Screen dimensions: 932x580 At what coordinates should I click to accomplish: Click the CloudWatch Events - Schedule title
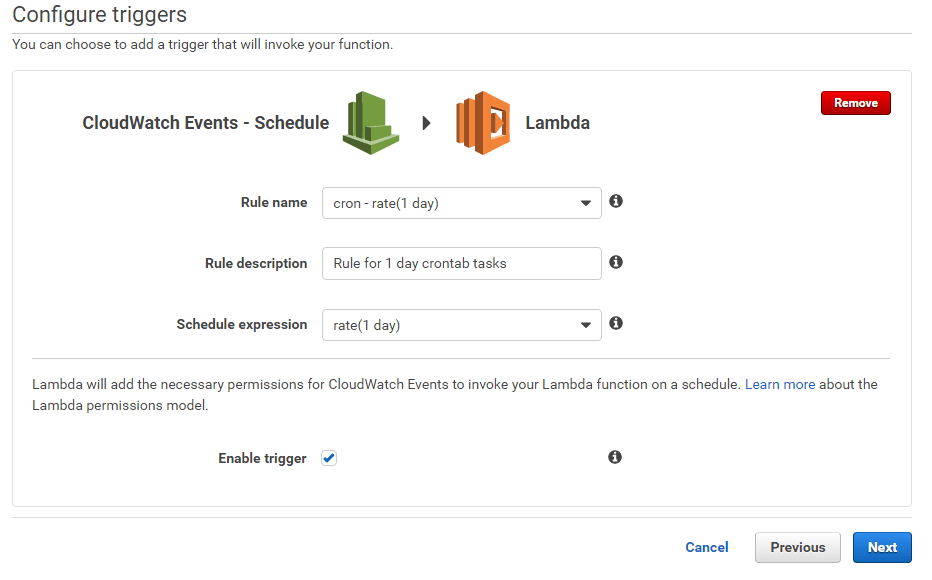click(x=206, y=123)
